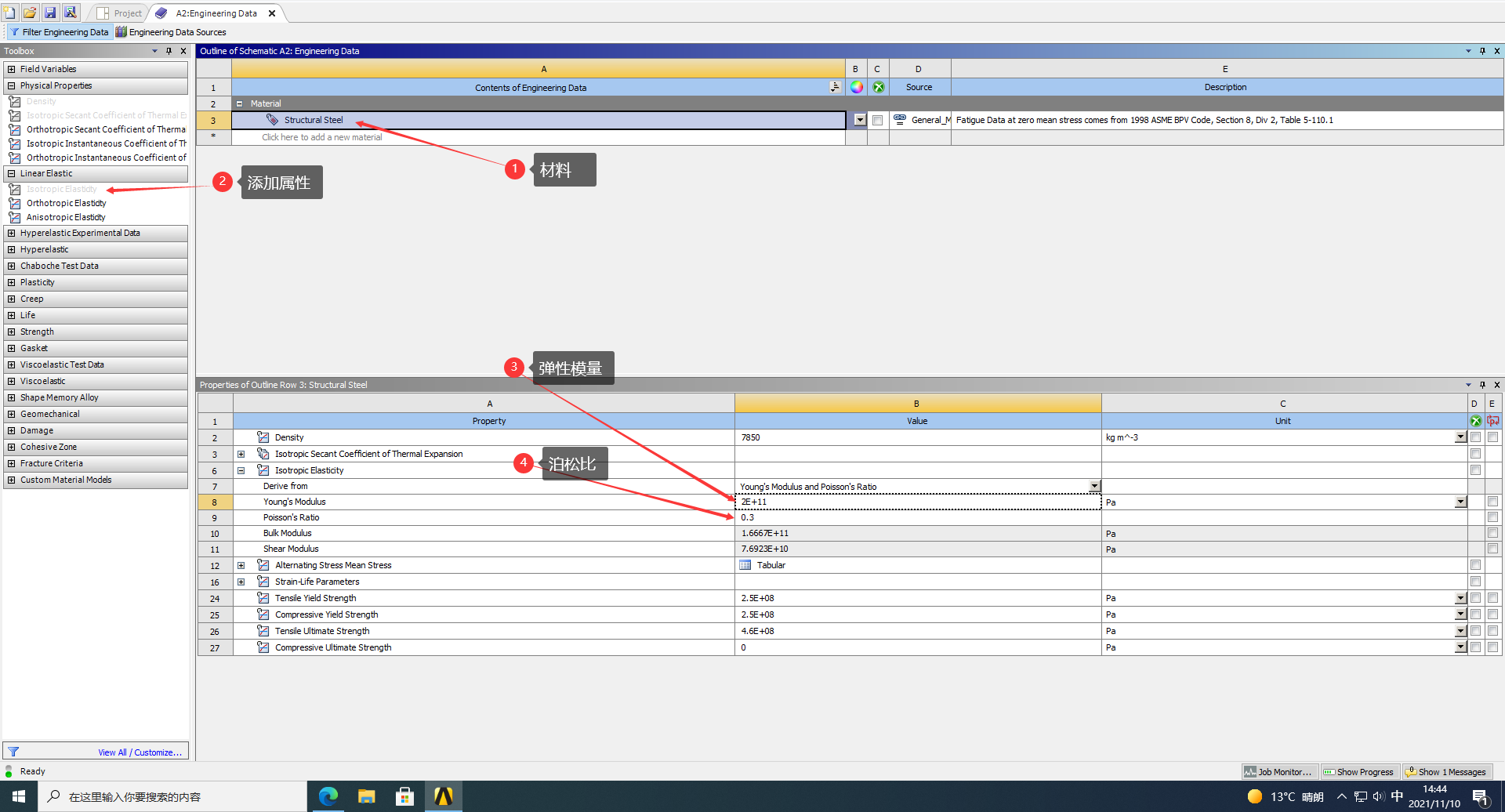Click the color wheel in the outline header
1505x812 pixels.
coord(856,87)
